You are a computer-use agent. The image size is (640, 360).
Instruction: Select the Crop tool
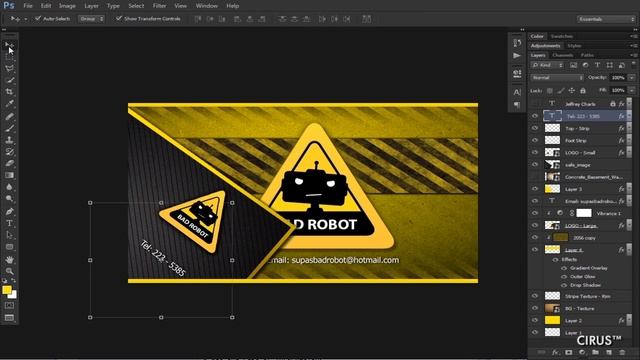(9, 92)
